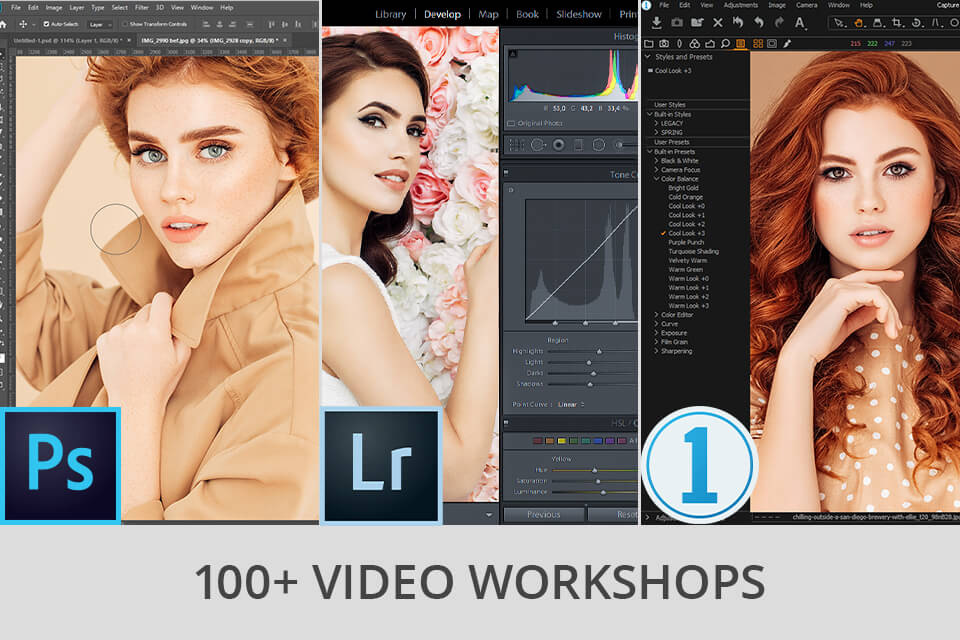This screenshot has height=640, width=960.
Task: Click the Reset button in Lightroom
Action: 627,514
